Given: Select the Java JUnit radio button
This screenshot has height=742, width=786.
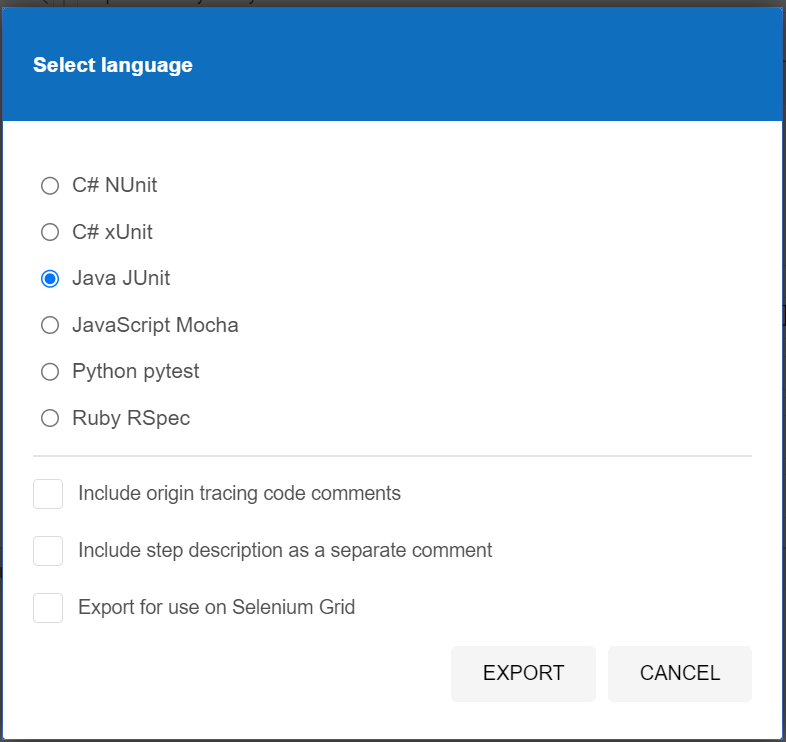Looking at the screenshot, I should pos(50,279).
